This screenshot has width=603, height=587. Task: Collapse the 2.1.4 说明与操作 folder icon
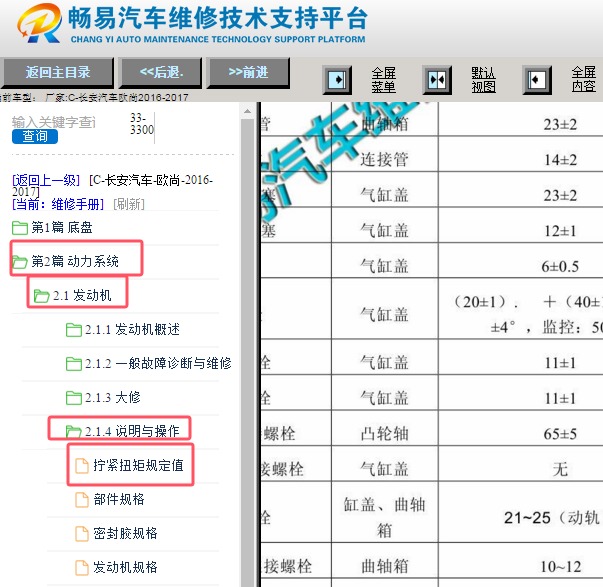pyautogui.click(x=73, y=432)
